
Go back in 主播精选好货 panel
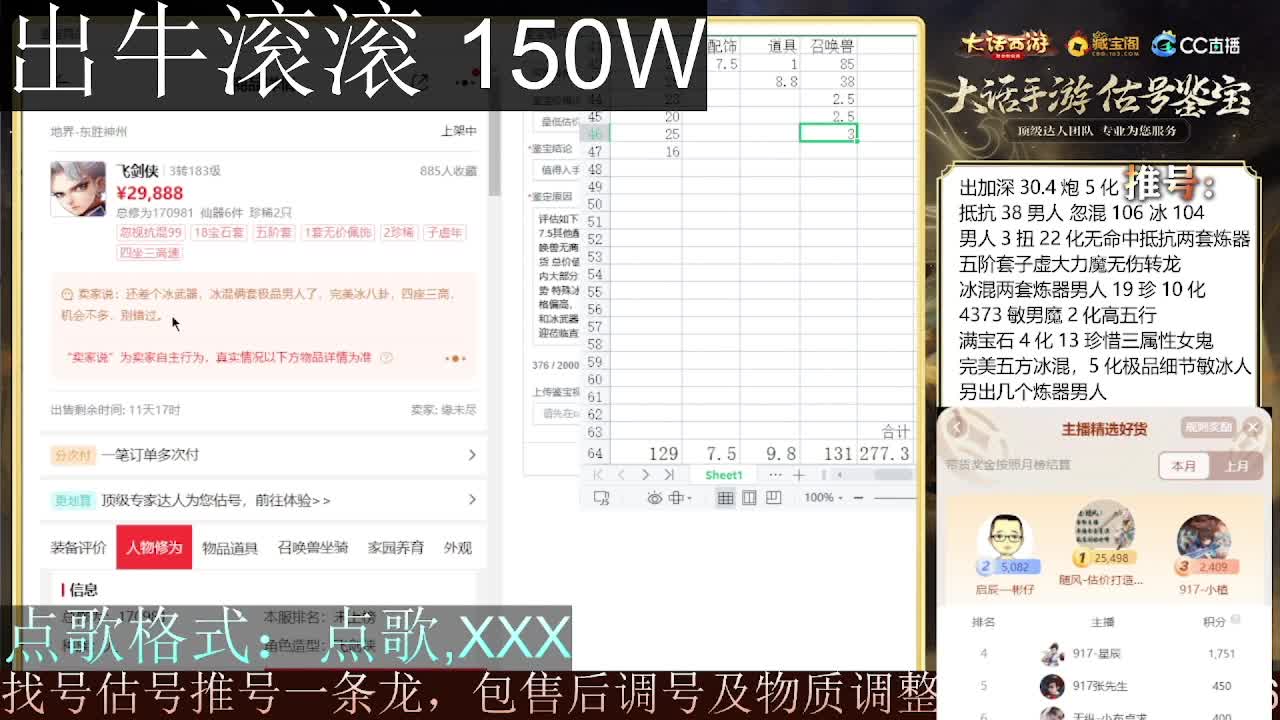(x=957, y=428)
